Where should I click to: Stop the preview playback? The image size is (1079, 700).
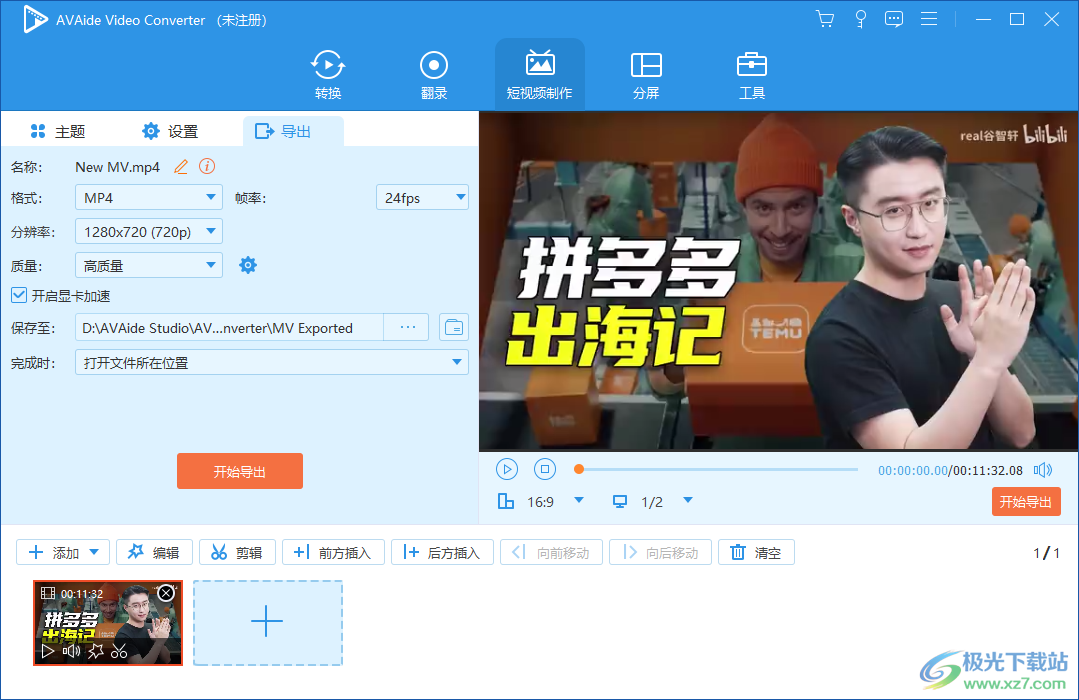tap(545, 469)
